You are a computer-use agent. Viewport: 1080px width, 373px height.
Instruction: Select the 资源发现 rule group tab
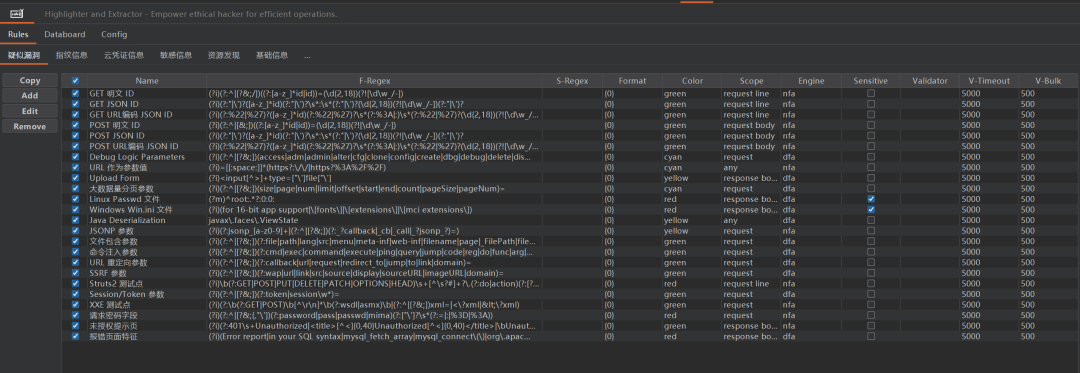coord(224,56)
